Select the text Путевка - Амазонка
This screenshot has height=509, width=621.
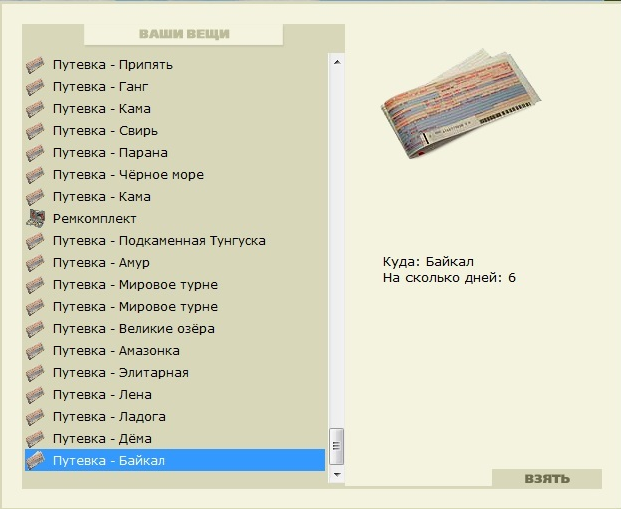click(x=116, y=351)
